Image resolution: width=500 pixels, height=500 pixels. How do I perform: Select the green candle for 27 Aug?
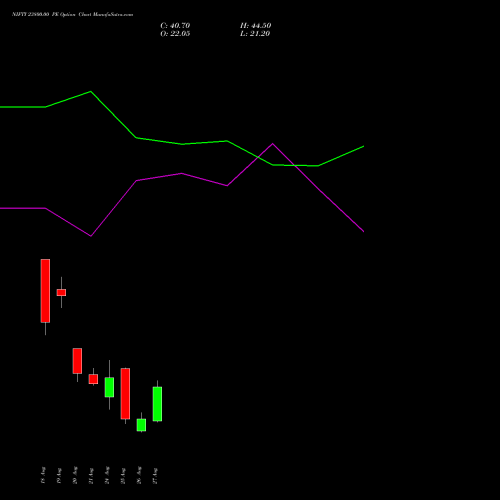tap(157, 404)
